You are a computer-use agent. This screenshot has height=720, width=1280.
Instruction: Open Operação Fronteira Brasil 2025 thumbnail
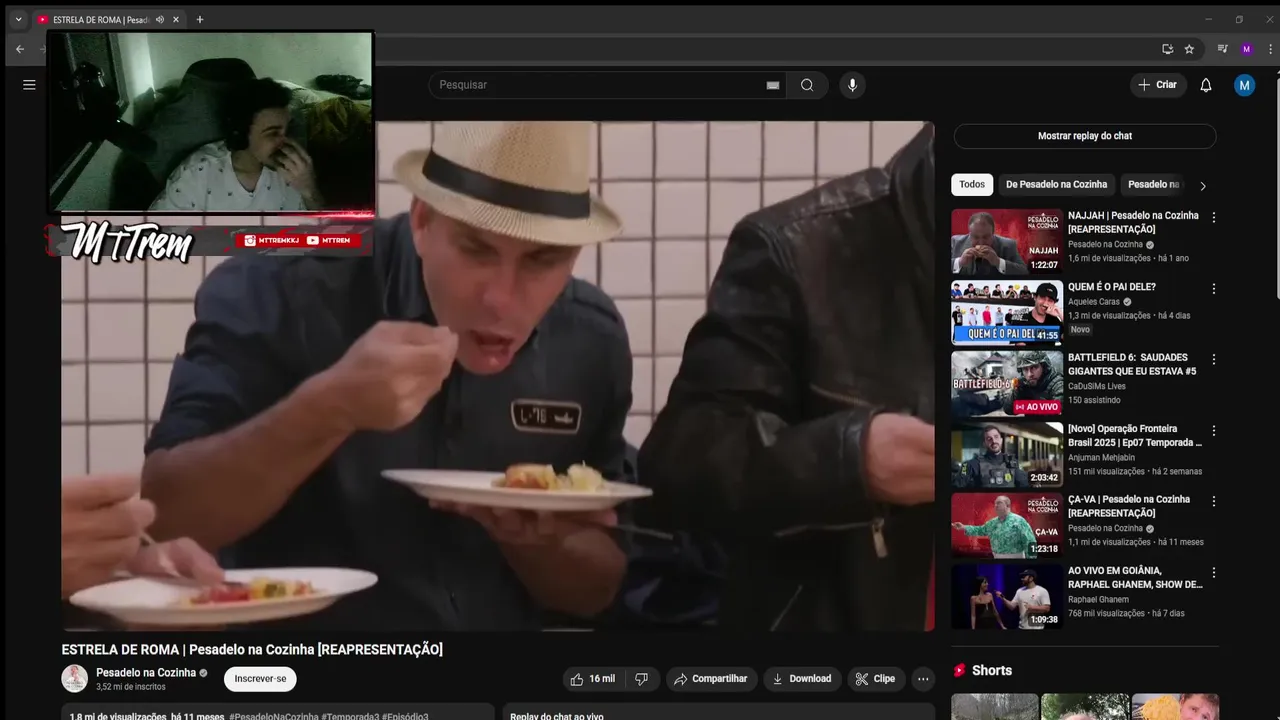click(1007, 454)
